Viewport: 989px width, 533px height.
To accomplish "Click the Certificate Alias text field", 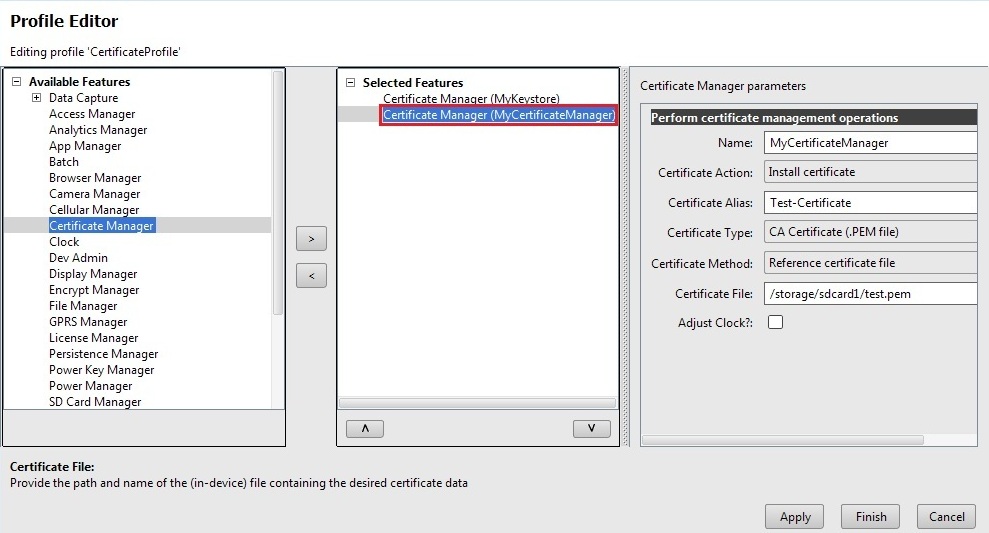I will [x=870, y=203].
